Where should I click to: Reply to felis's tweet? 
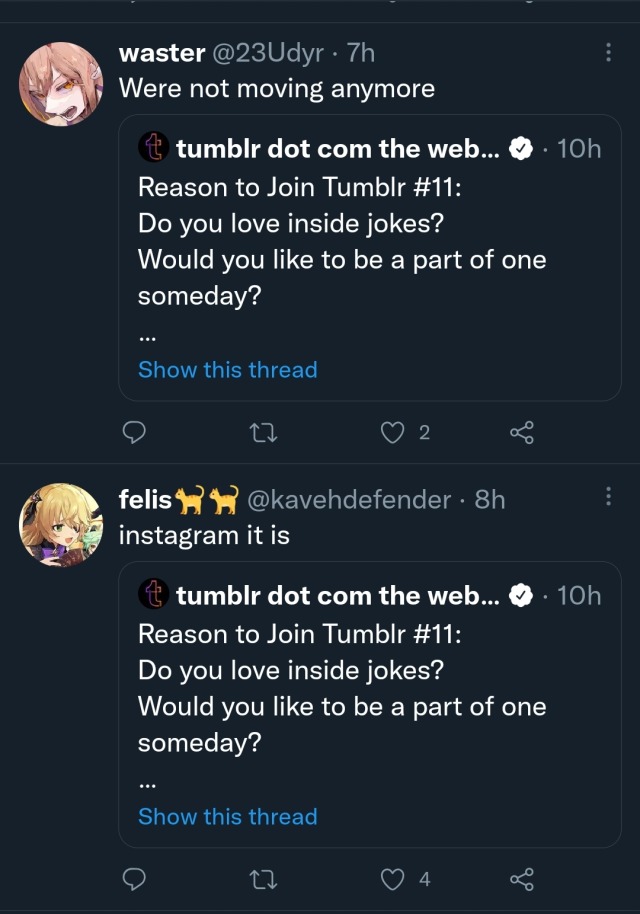pos(134,879)
